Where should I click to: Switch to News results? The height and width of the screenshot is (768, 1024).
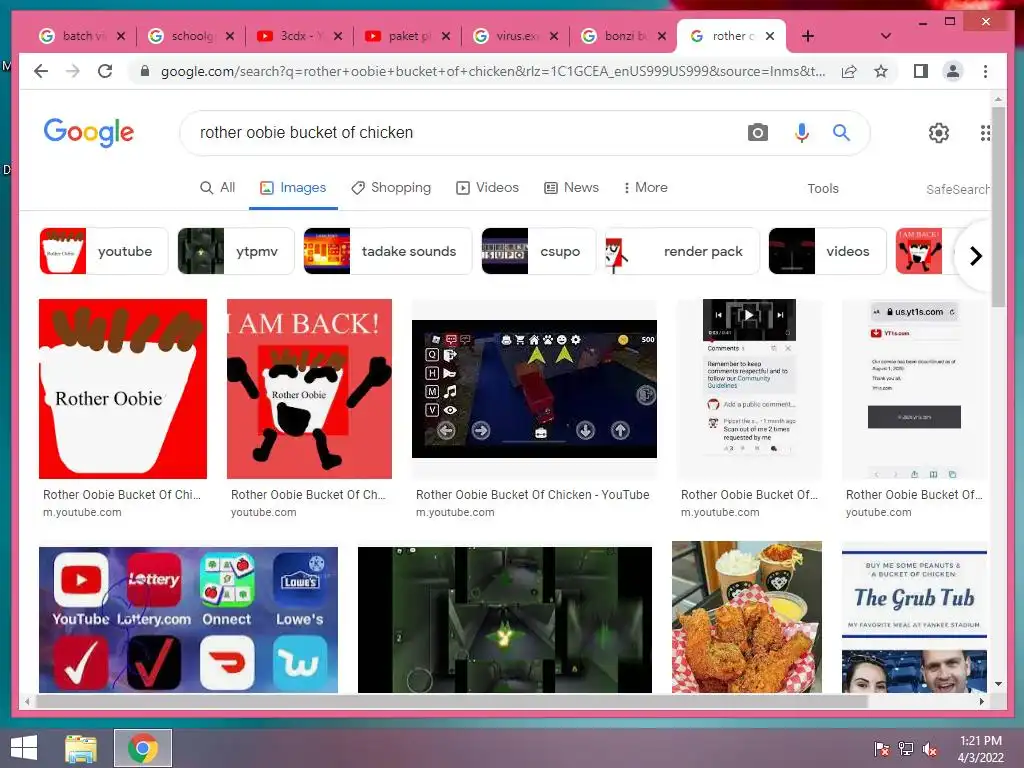[x=571, y=187]
